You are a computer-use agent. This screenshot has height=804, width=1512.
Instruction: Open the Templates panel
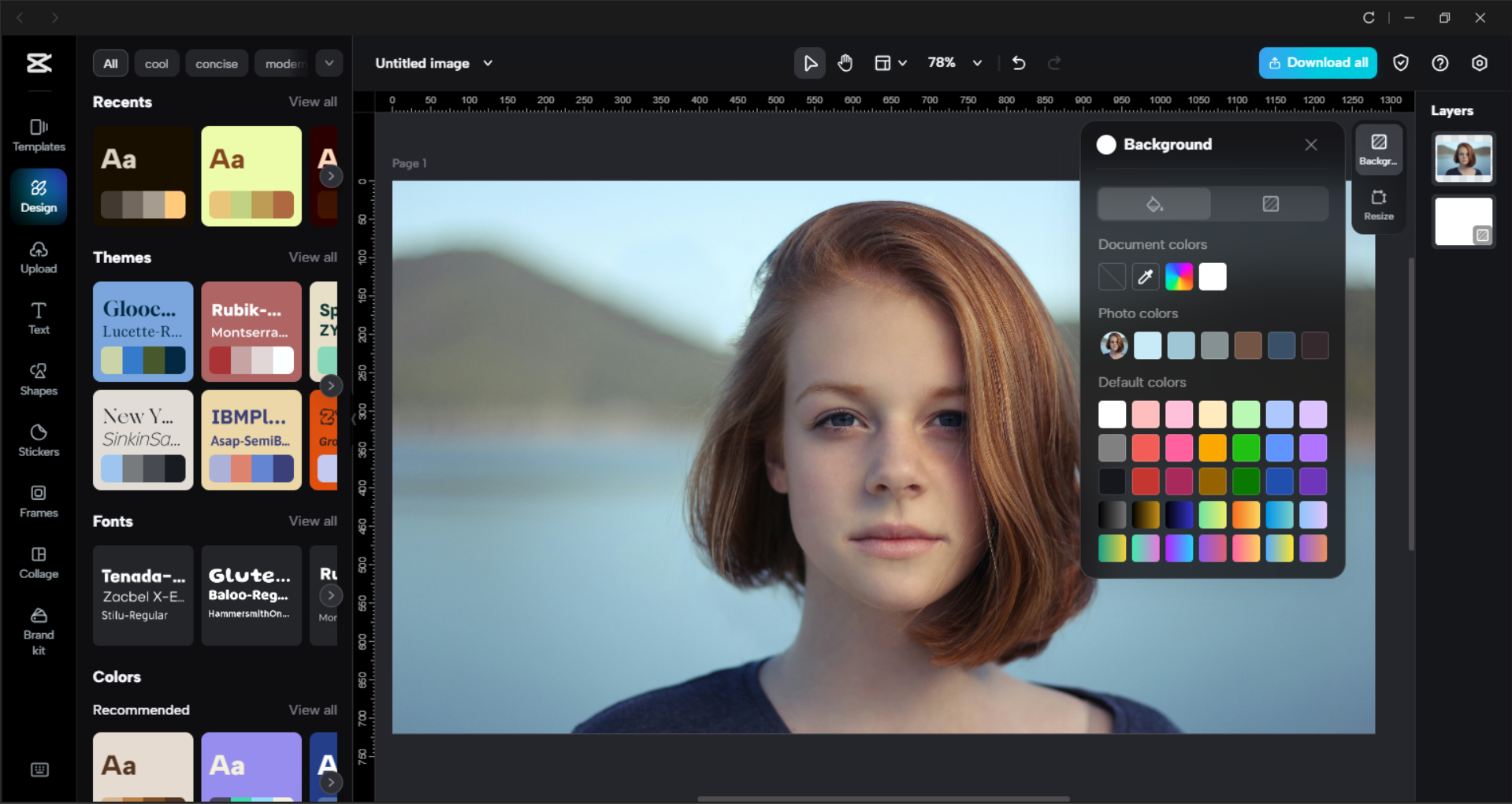coord(38,135)
